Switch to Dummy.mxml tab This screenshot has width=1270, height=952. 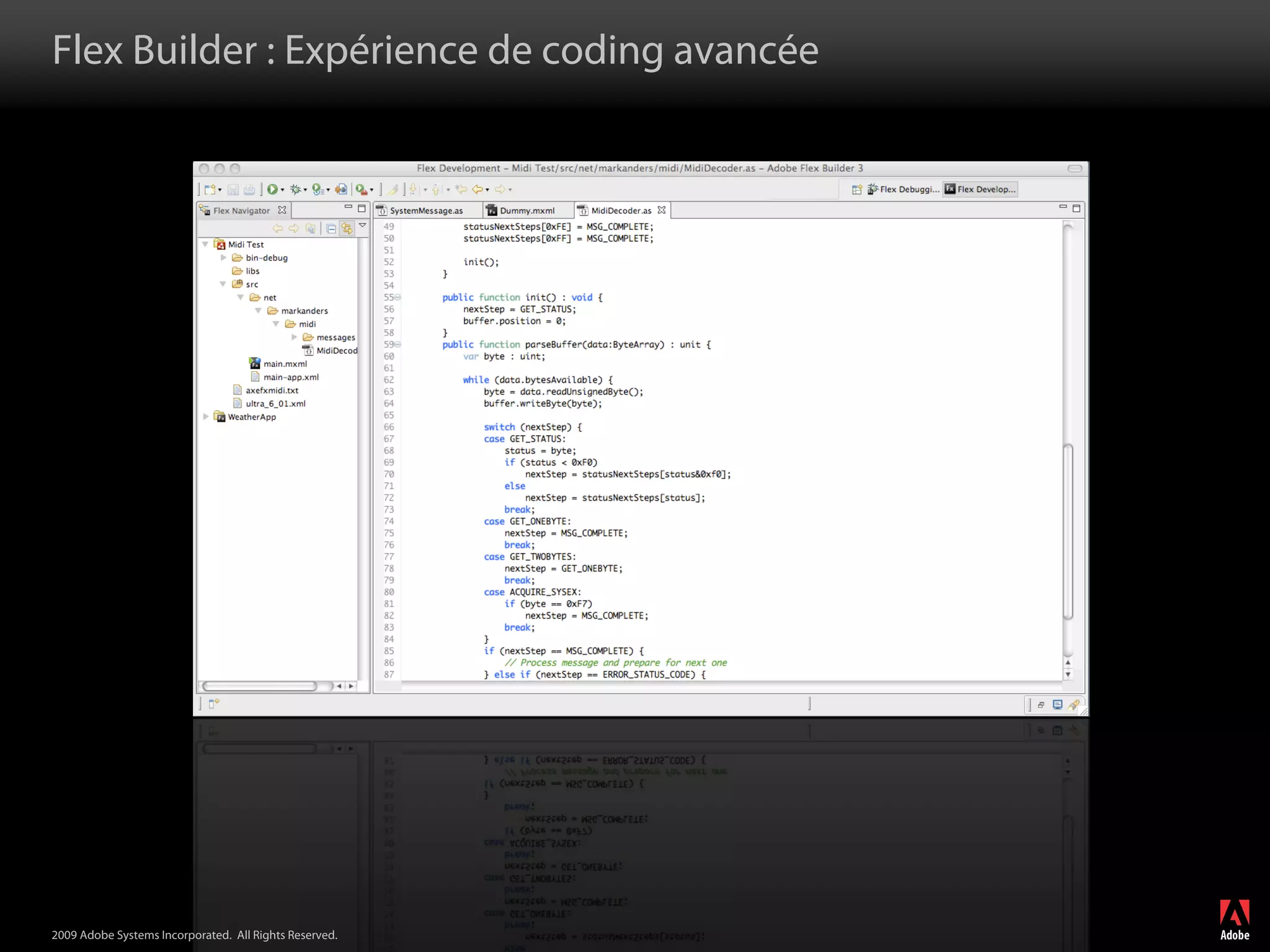(528, 211)
